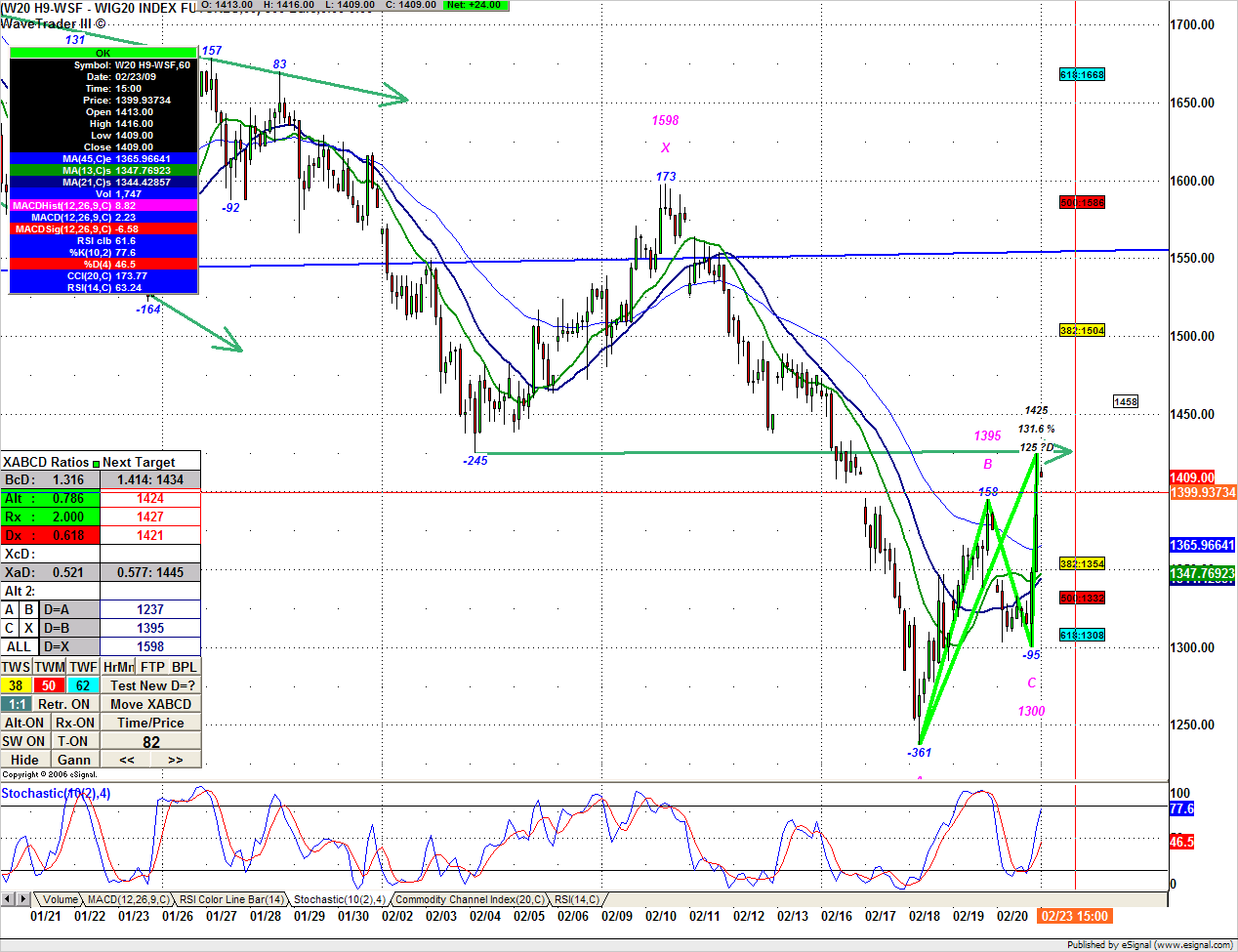
Task: Select yellow 38 retracement swatch
Action: click(x=17, y=685)
